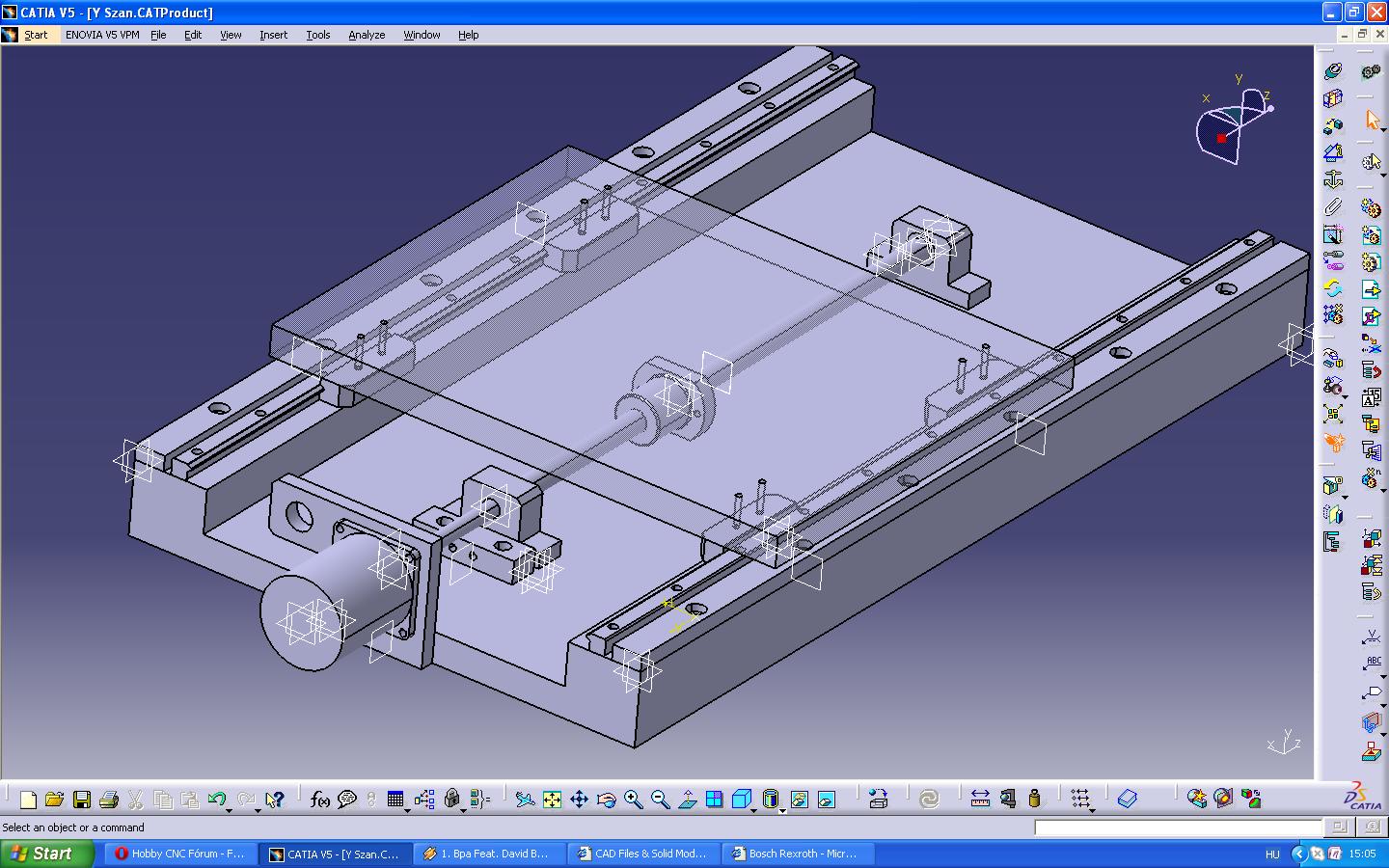1389x868 pixels.
Task: Click the Windows Start button
Action: (48, 854)
